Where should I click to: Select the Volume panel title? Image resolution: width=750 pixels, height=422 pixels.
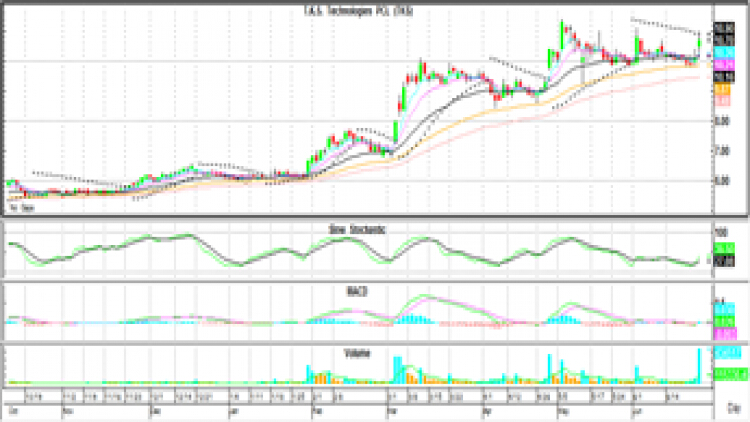pos(357,354)
